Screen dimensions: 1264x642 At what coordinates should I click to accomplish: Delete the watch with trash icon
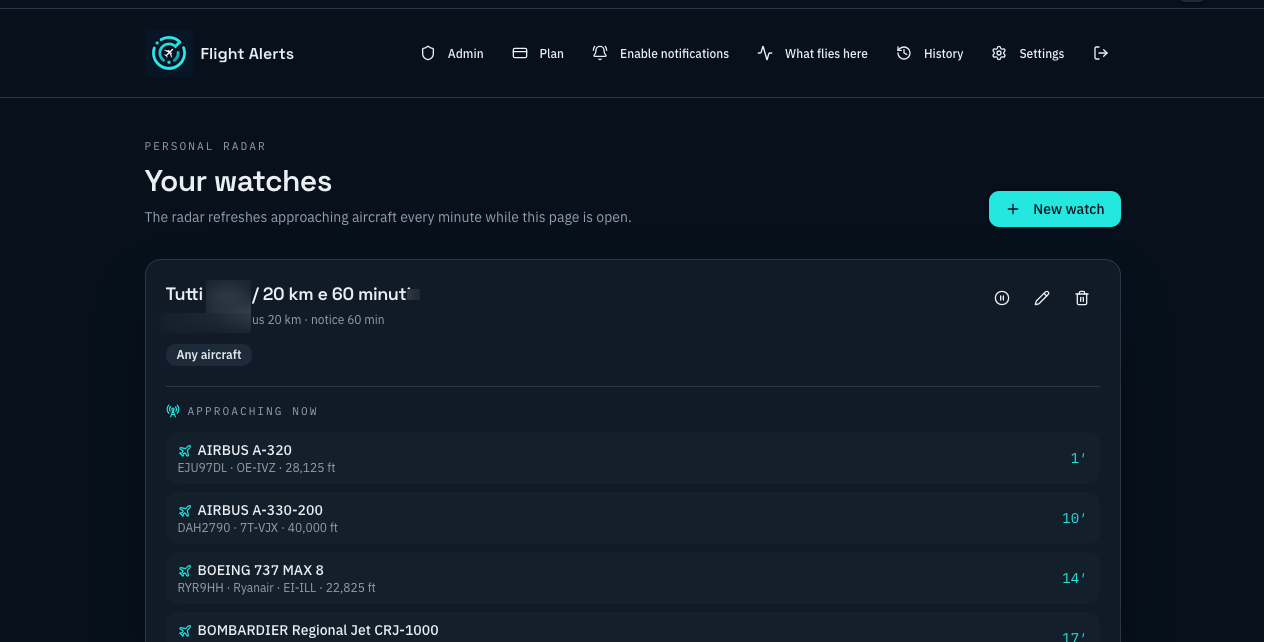1082,298
